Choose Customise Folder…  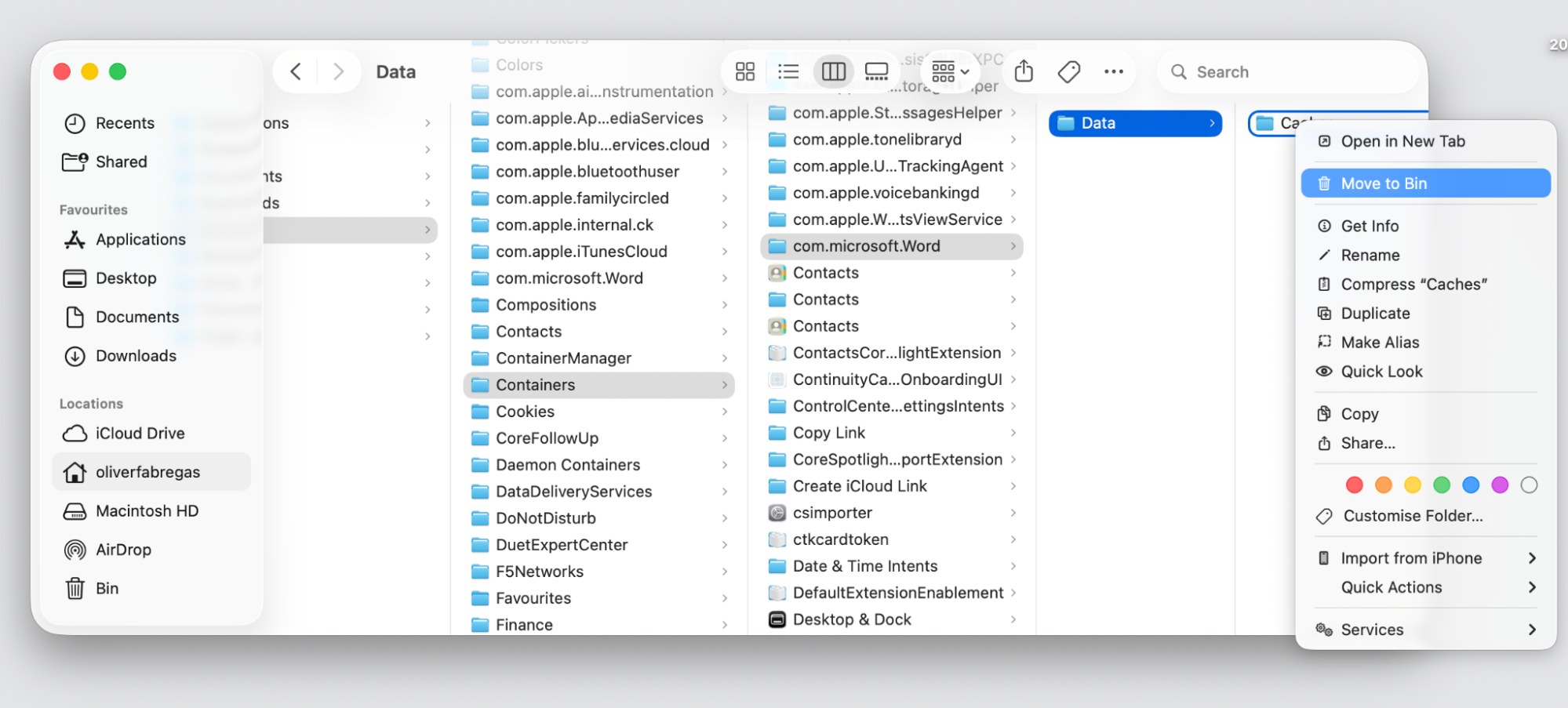[x=1425, y=516]
